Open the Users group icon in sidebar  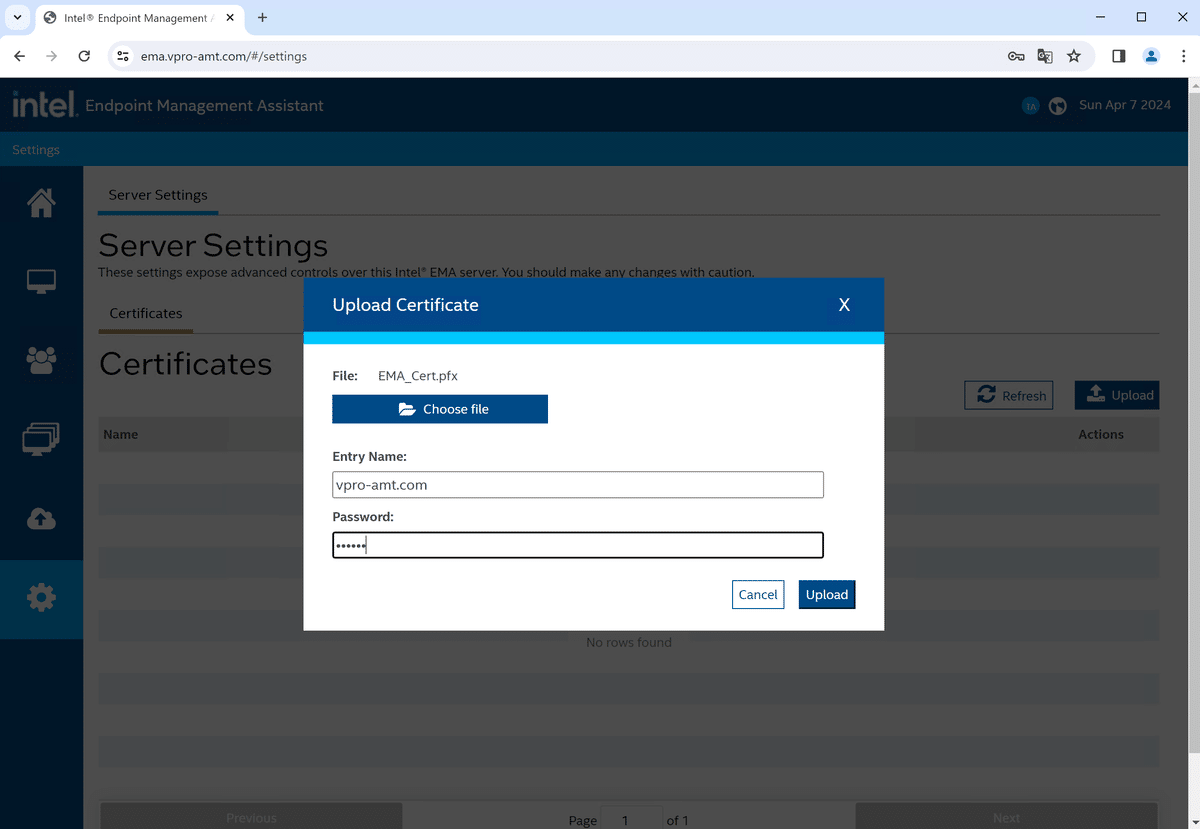tap(41, 360)
